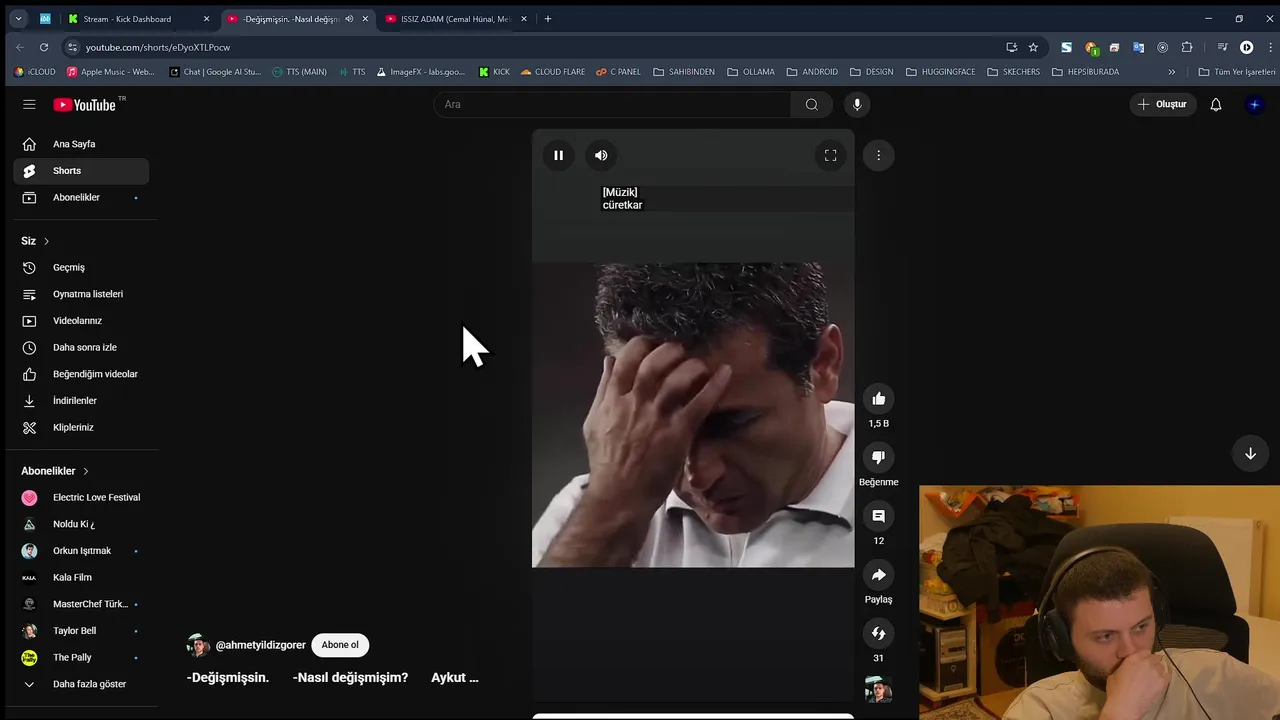Open Orkun Işıtmak channel
Screen dimensions: 1280x720
click(81, 551)
